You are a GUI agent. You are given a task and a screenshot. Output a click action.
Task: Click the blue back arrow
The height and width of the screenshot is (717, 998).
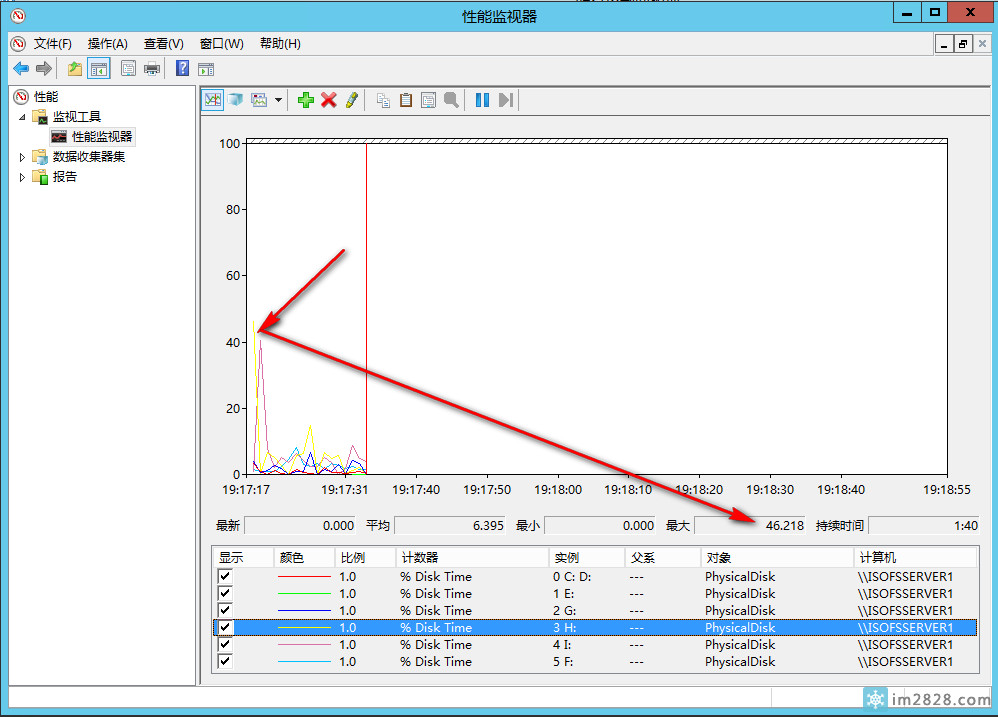point(20,68)
